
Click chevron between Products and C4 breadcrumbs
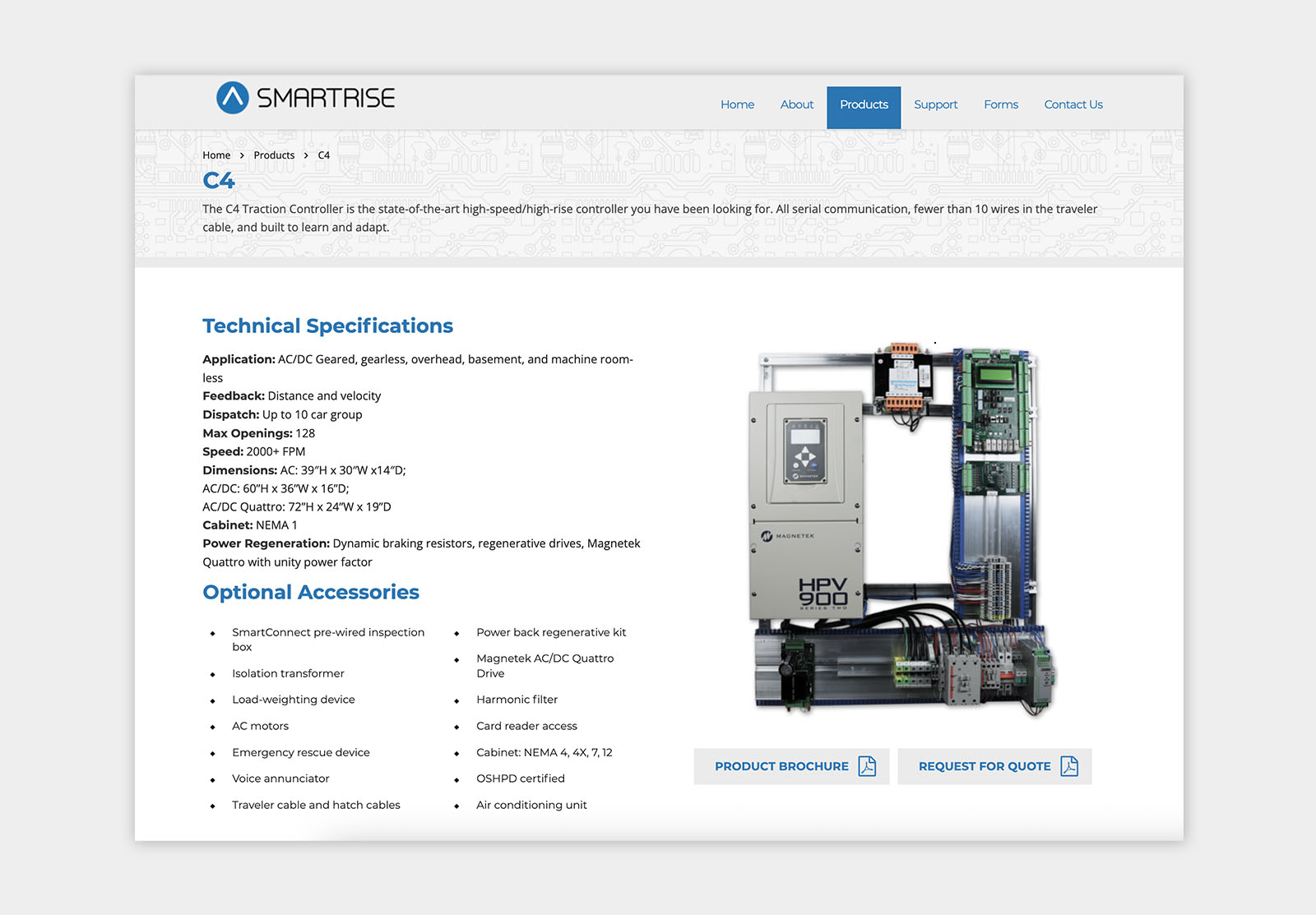click(306, 155)
